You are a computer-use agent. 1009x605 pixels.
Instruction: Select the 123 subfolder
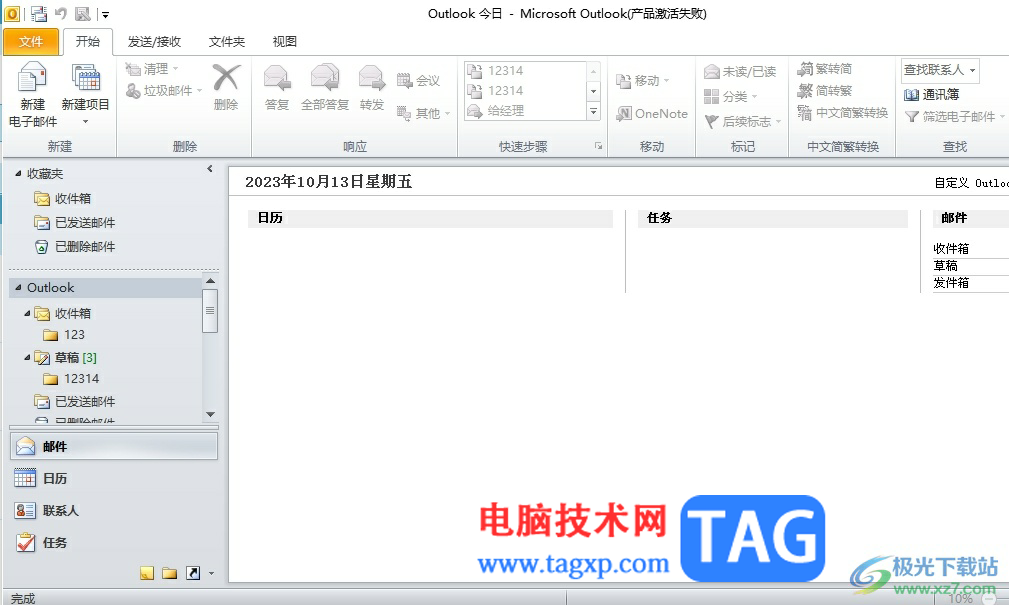[64, 335]
